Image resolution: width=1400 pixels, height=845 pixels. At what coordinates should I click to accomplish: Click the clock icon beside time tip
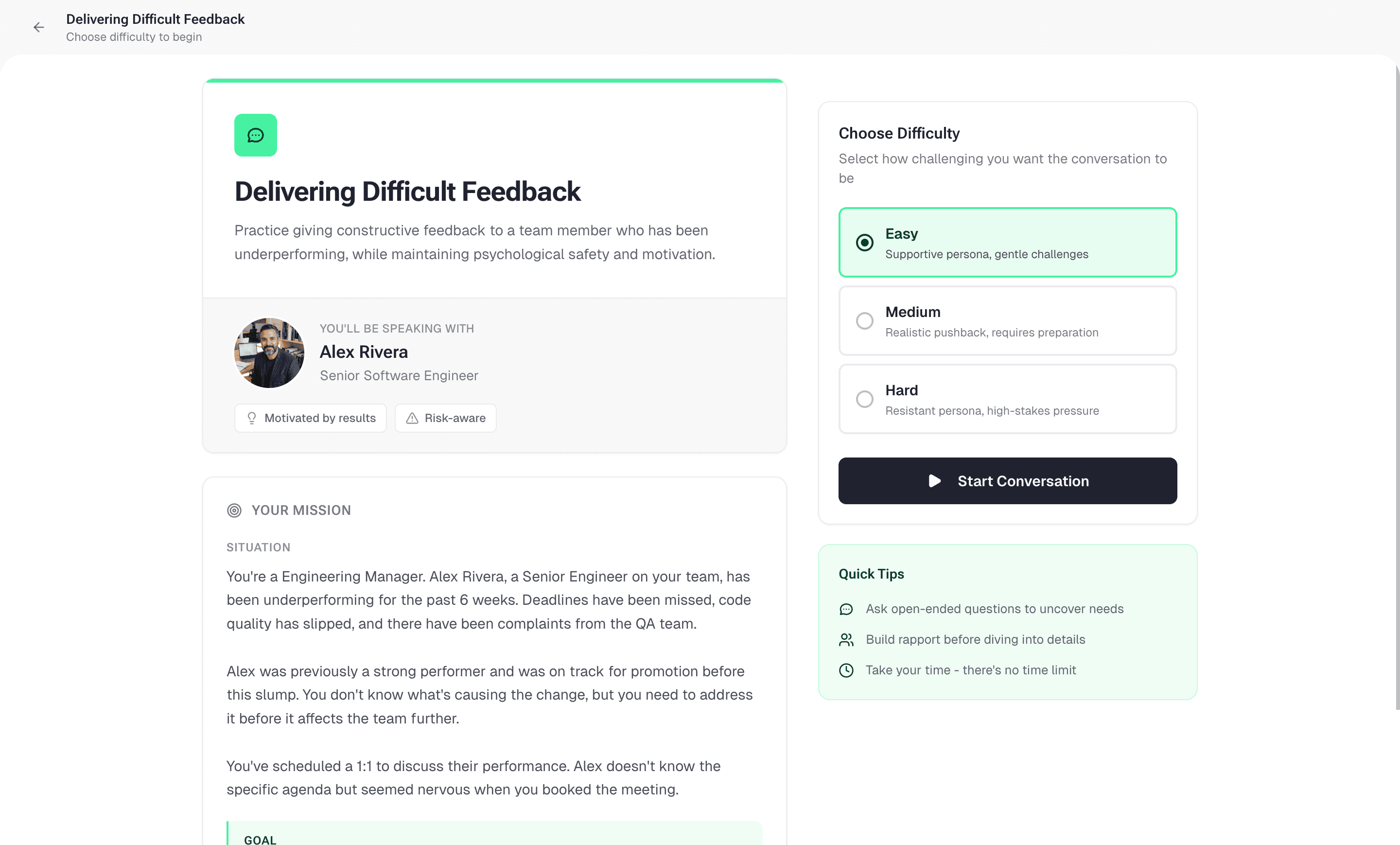(846, 670)
